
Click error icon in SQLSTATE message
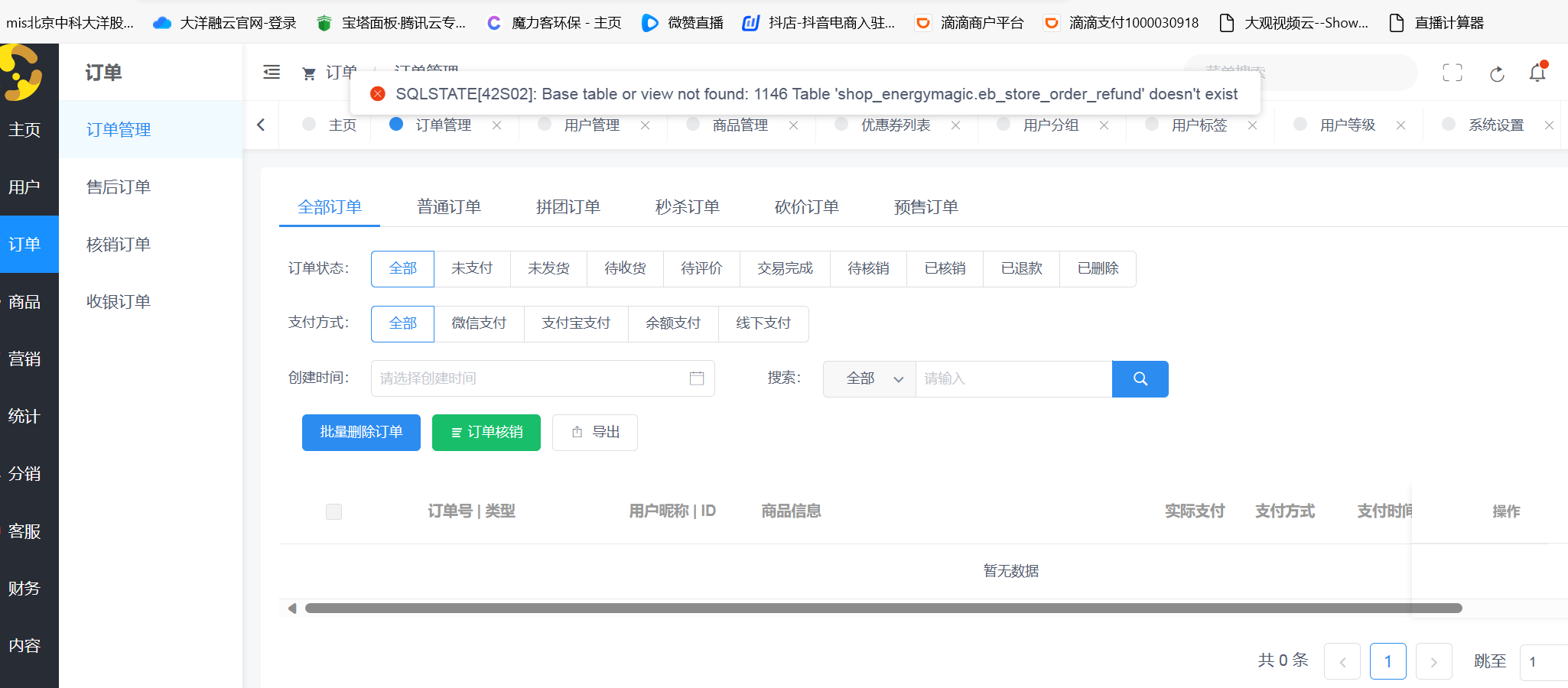[378, 94]
